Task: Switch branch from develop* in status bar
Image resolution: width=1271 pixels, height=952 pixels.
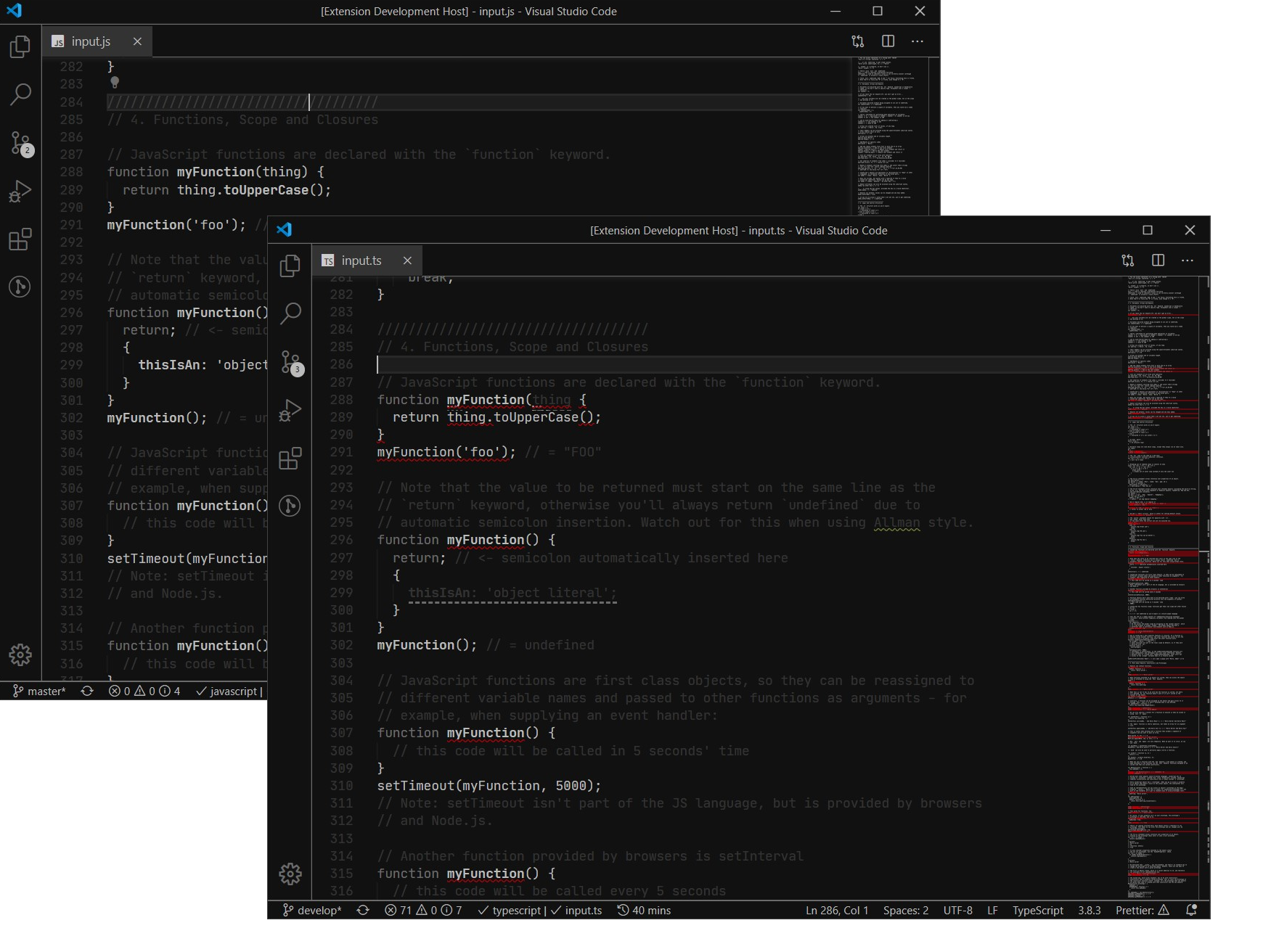Action: coord(312,910)
